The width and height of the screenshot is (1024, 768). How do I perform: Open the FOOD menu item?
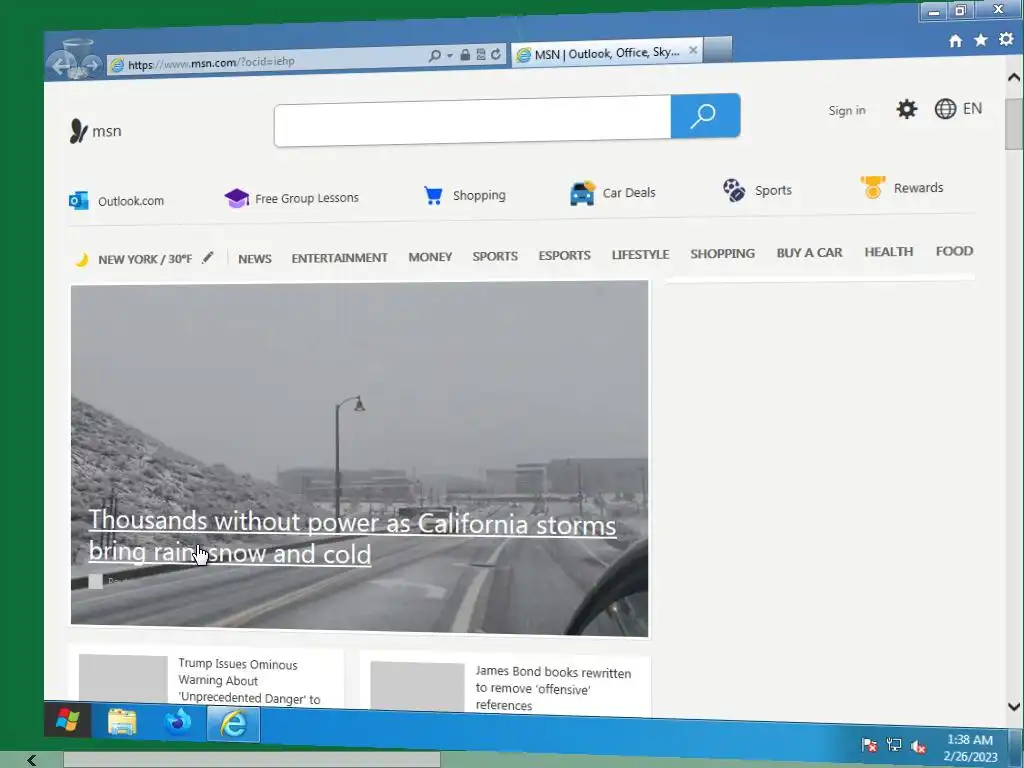pos(954,251)
